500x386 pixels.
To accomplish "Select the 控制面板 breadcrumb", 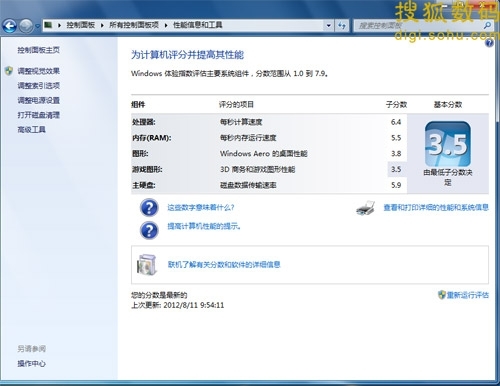I will click(81, 25).
